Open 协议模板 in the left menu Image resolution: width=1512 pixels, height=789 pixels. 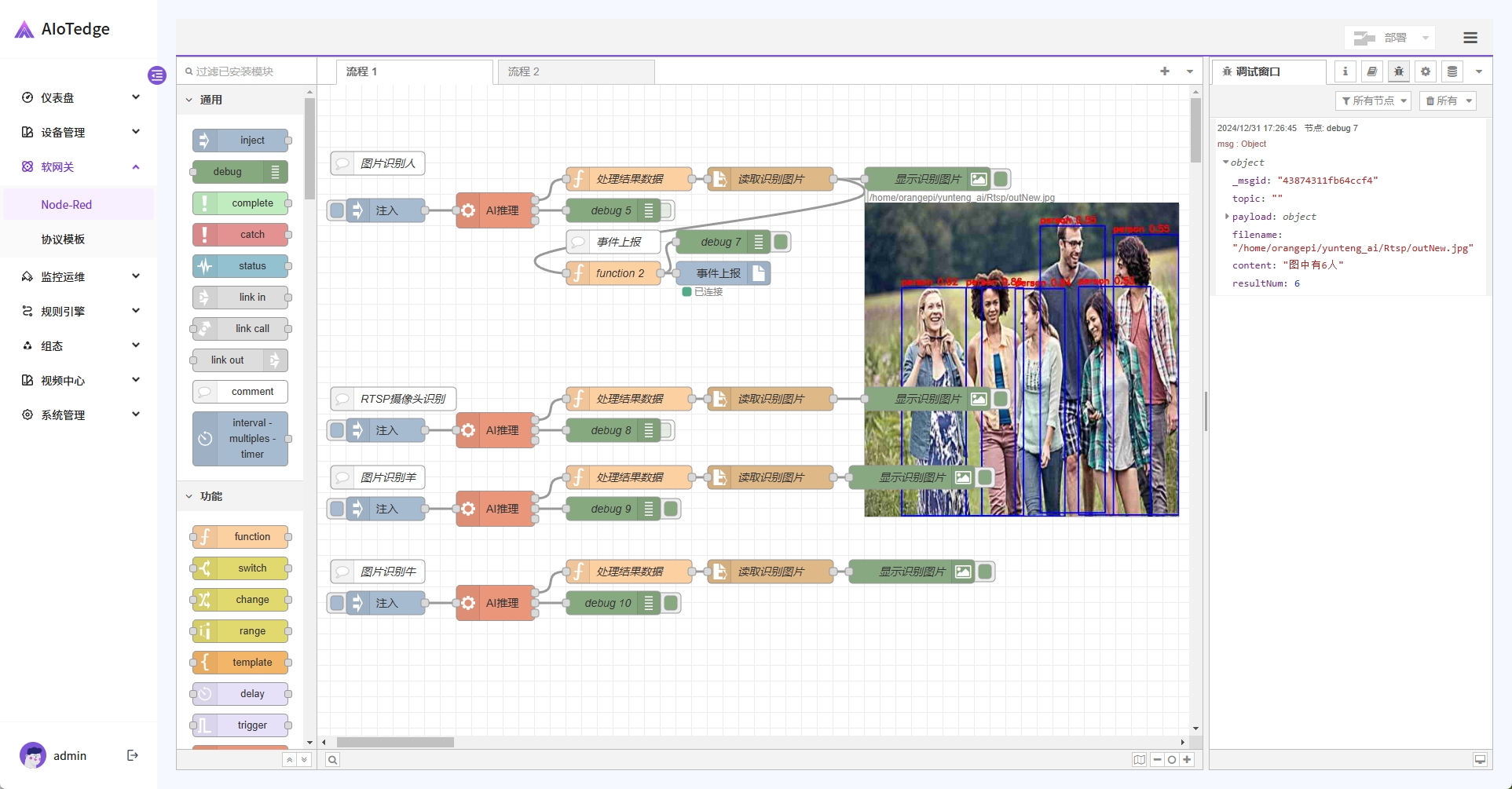coord(63,239)
